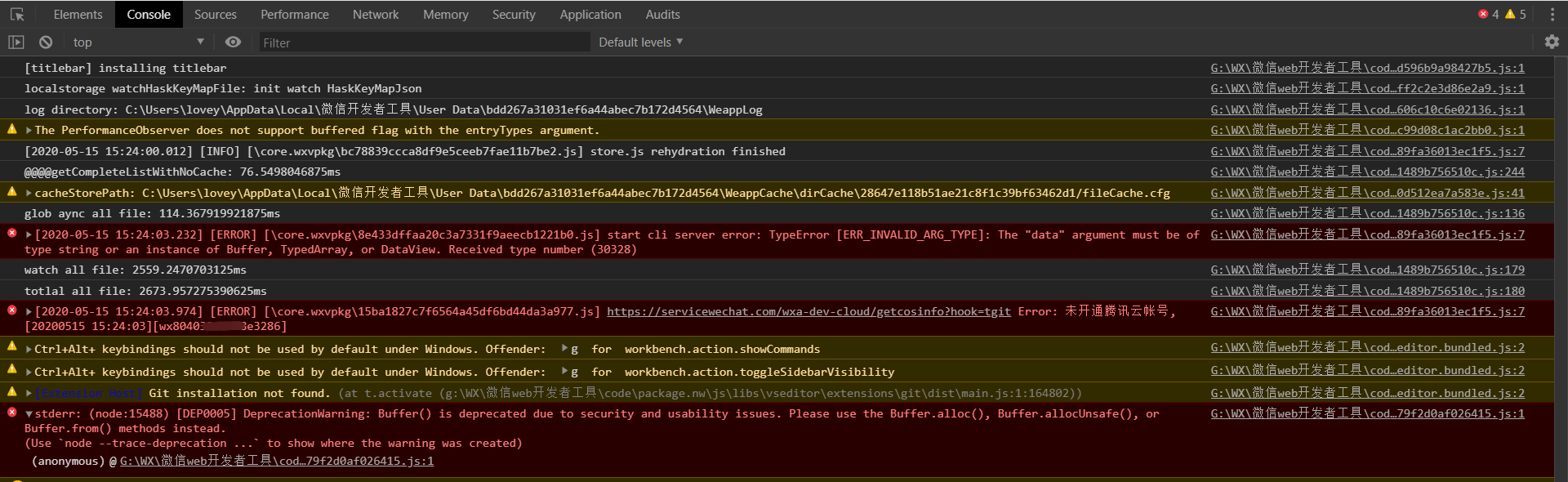The image size is (1568, 482).
Task: Open the Default levels dropdown
Action: 640,42
